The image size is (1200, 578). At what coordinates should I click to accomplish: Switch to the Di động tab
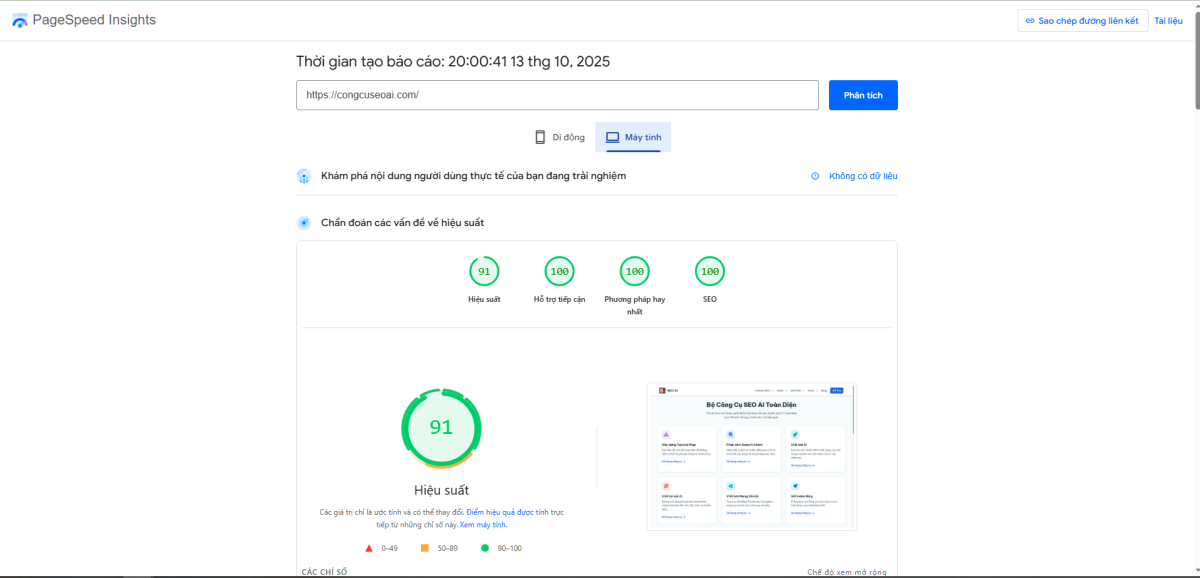(x=559, y=137)
